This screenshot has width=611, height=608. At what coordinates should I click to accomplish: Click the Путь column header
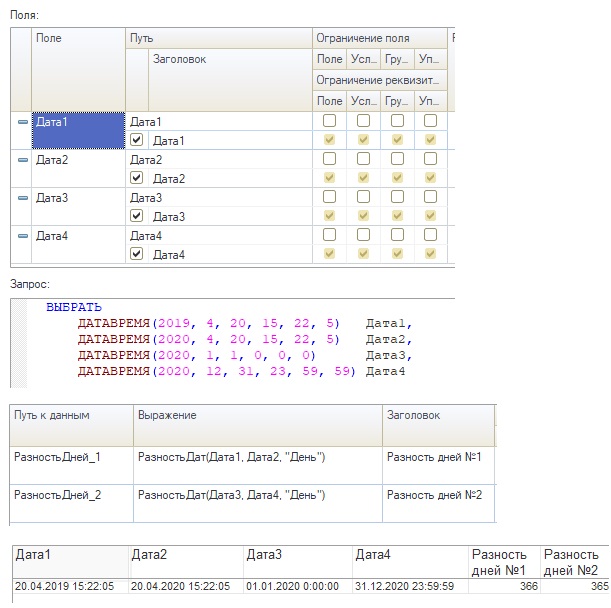[x=219, y=38]
